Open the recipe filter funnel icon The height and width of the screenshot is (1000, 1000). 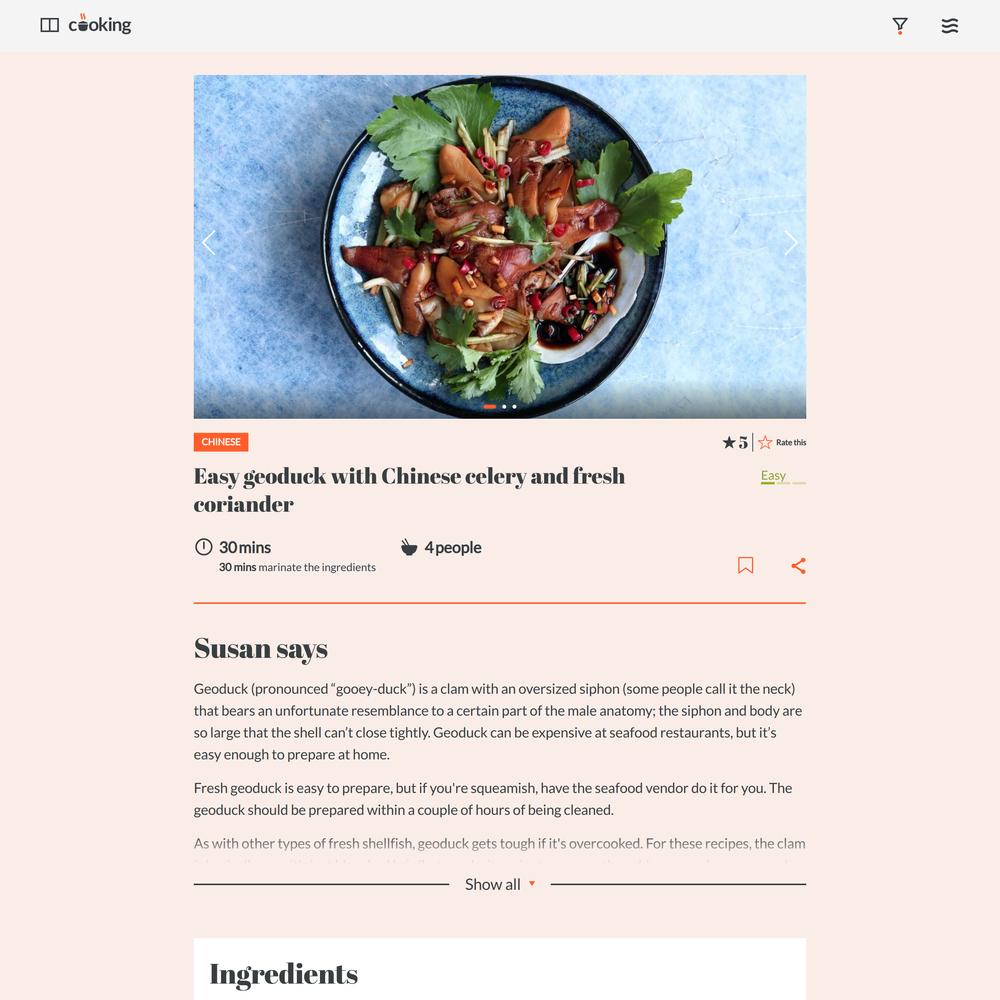pyautogui.click(x=899, y=26)
